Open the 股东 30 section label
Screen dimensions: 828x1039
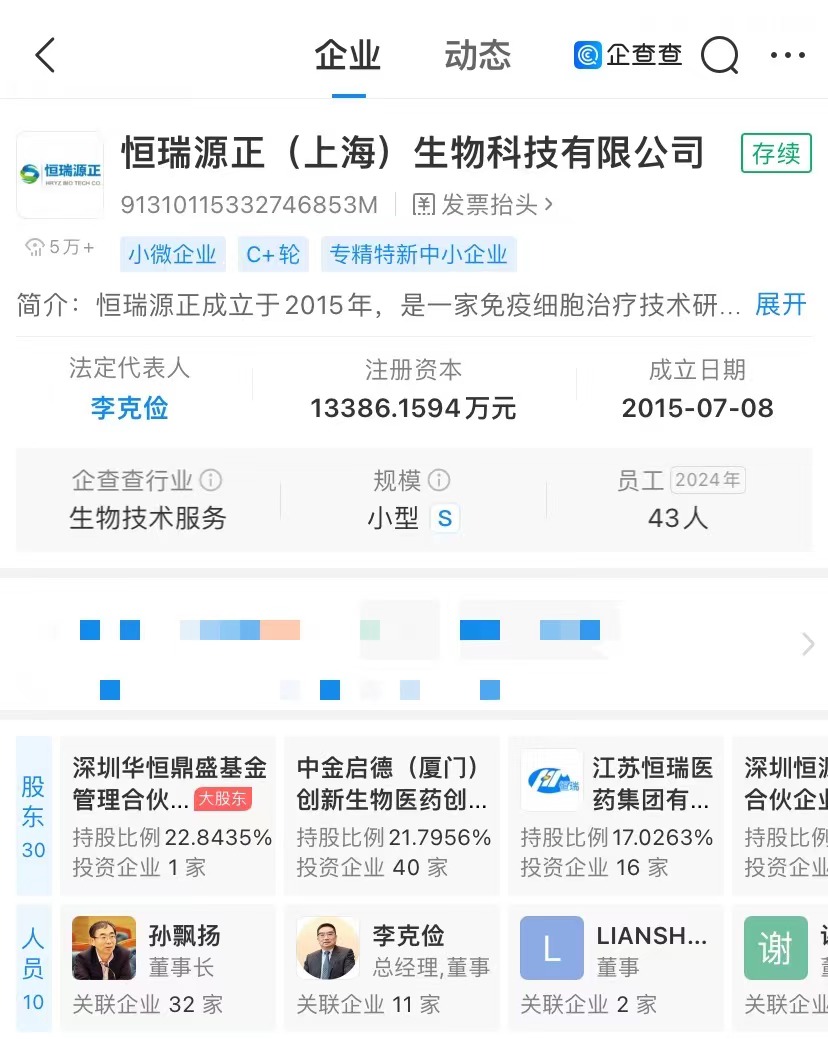point(33,816)
